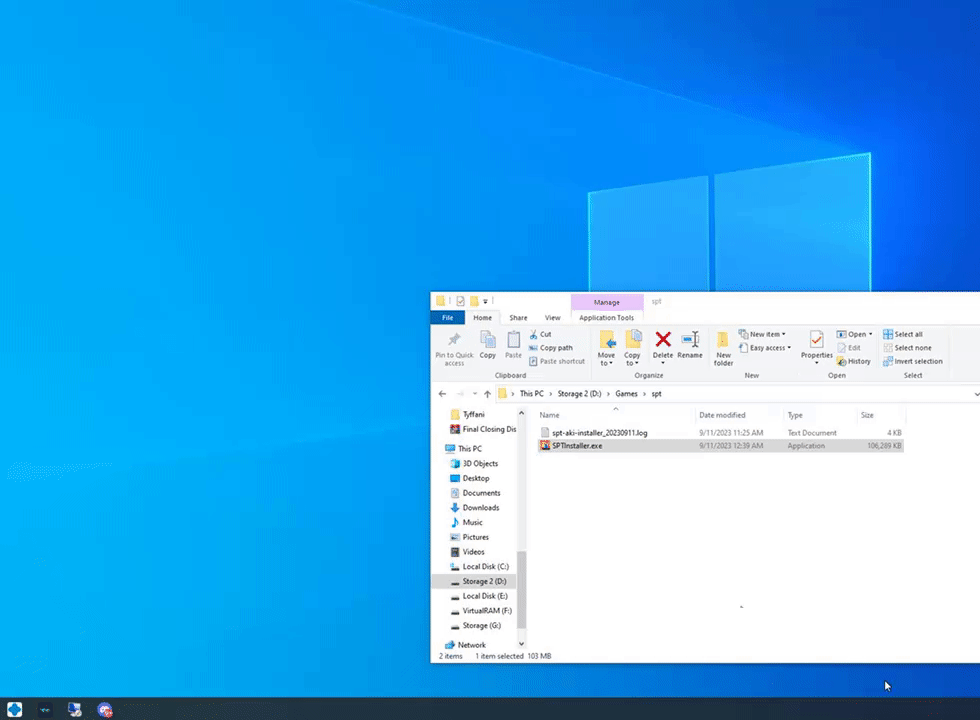Open the recent locations dropdown arrow
The width and height of the screenshot is (980, 720).
click(474, 394)
